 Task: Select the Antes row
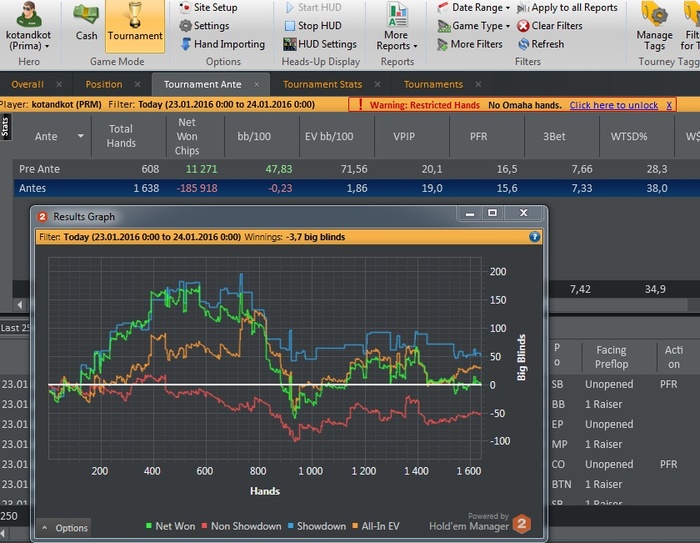(356, 188)
